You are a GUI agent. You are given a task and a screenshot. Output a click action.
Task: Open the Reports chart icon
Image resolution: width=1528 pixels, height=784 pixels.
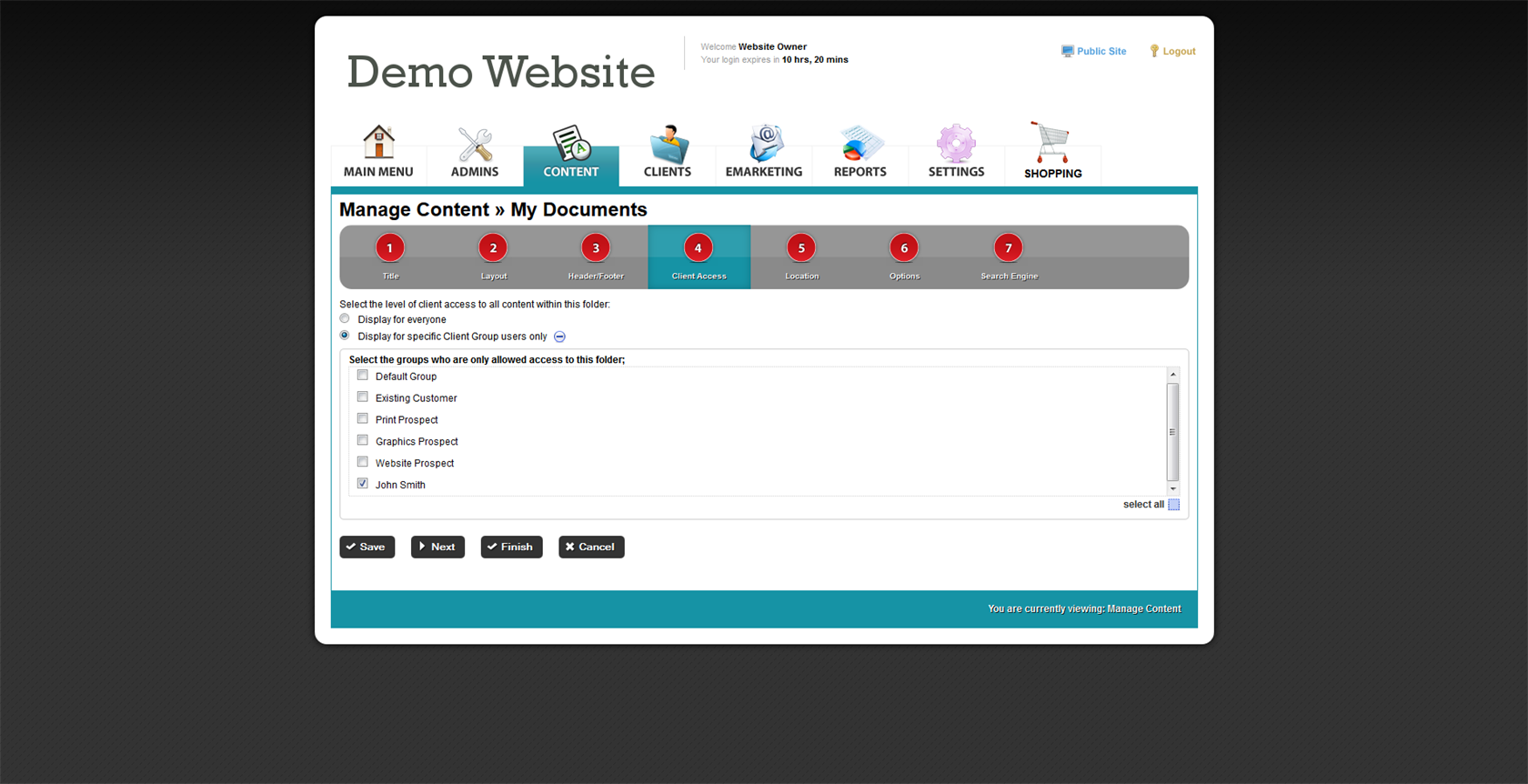pyautogui.click(x=859, y=144)
